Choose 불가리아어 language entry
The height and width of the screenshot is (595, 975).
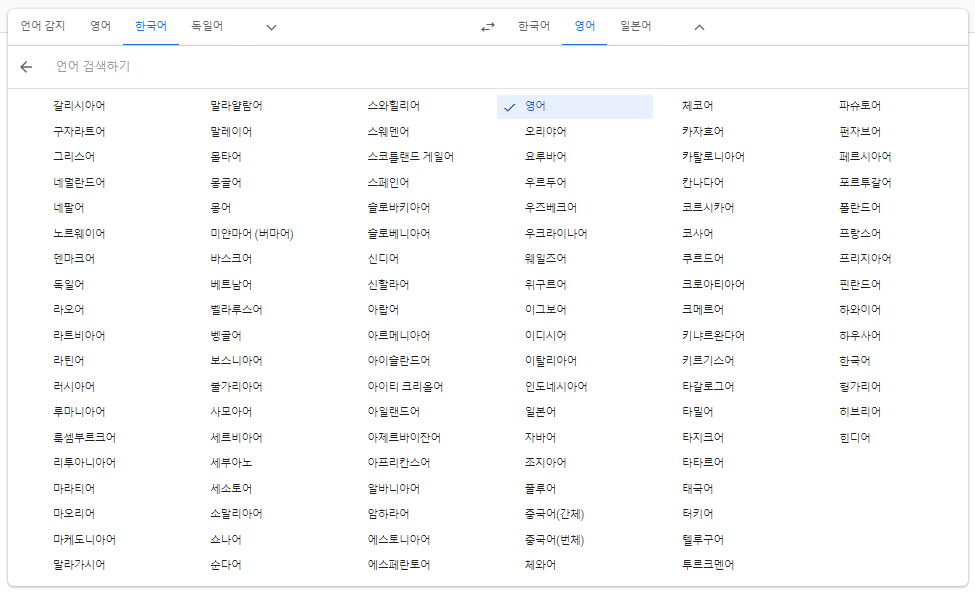point(236,387)
